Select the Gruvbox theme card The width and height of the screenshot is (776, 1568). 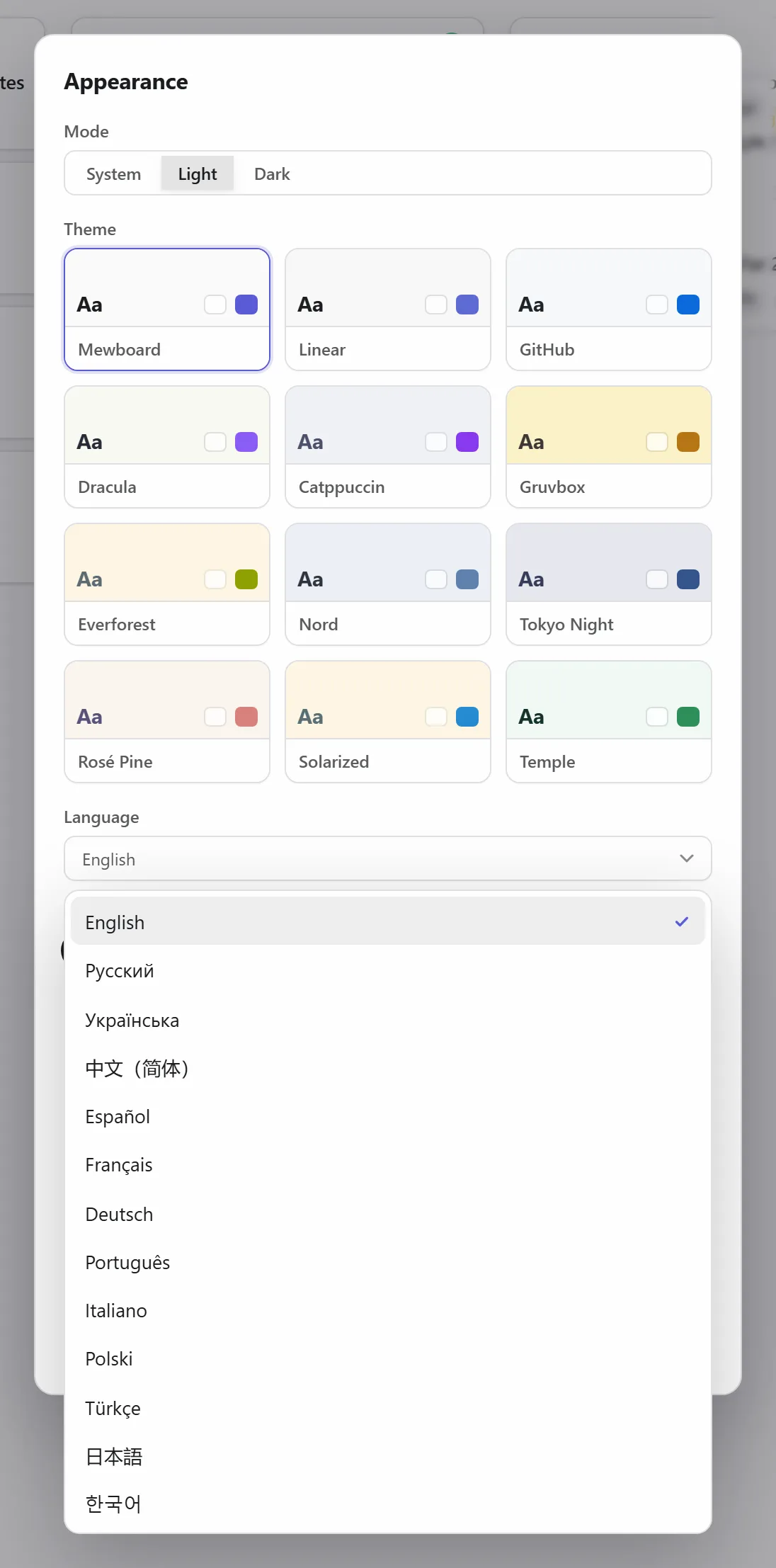click(609, 447)
